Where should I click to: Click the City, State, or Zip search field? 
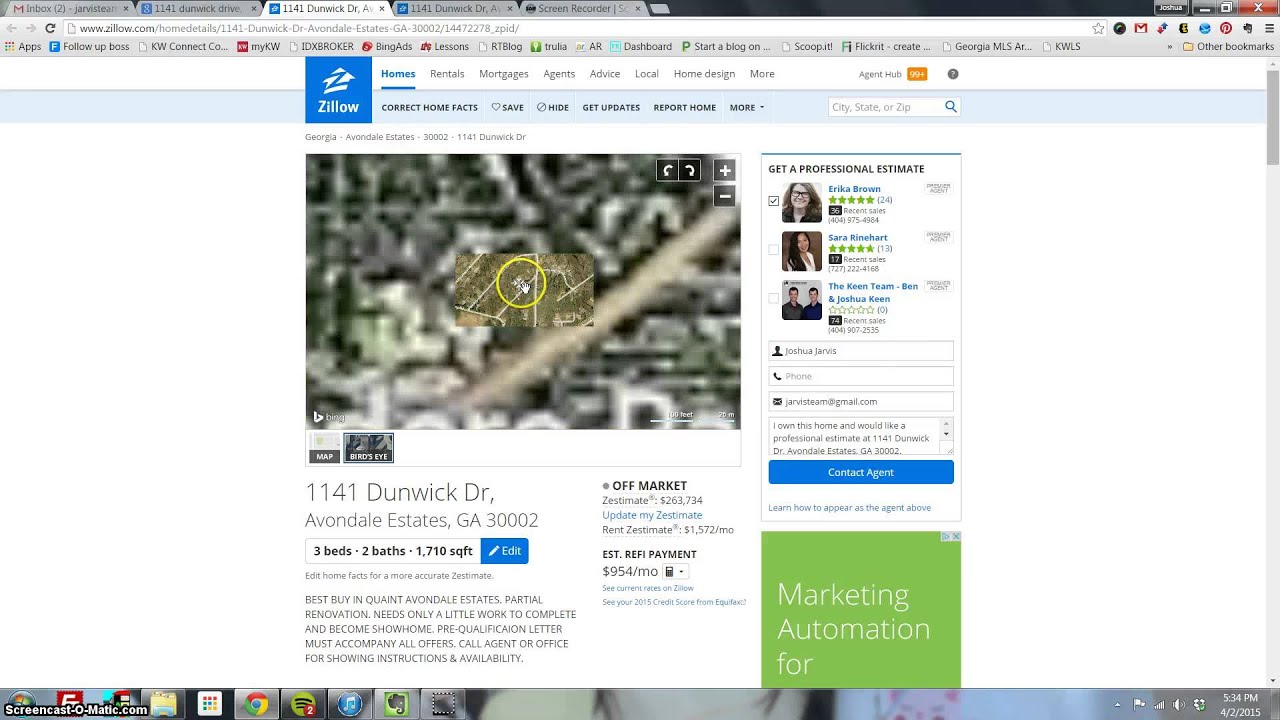pyautogui.click(x=885, y=107)
